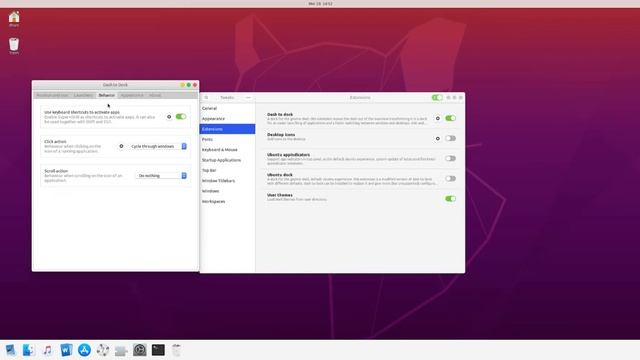Toggle global extensions switch in Tweaks header
Screen dimensions: 640x360
[437, 98]
